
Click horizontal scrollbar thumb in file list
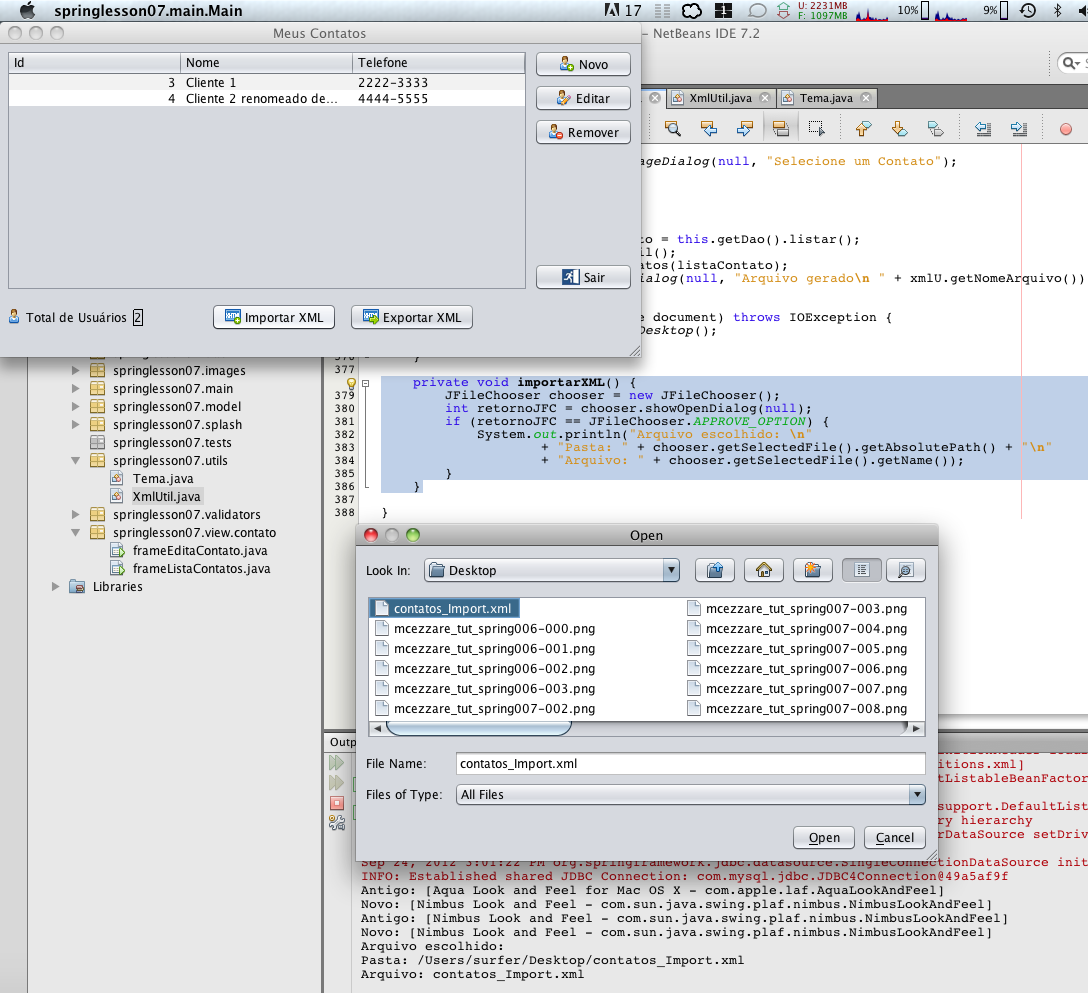[479, 728]
